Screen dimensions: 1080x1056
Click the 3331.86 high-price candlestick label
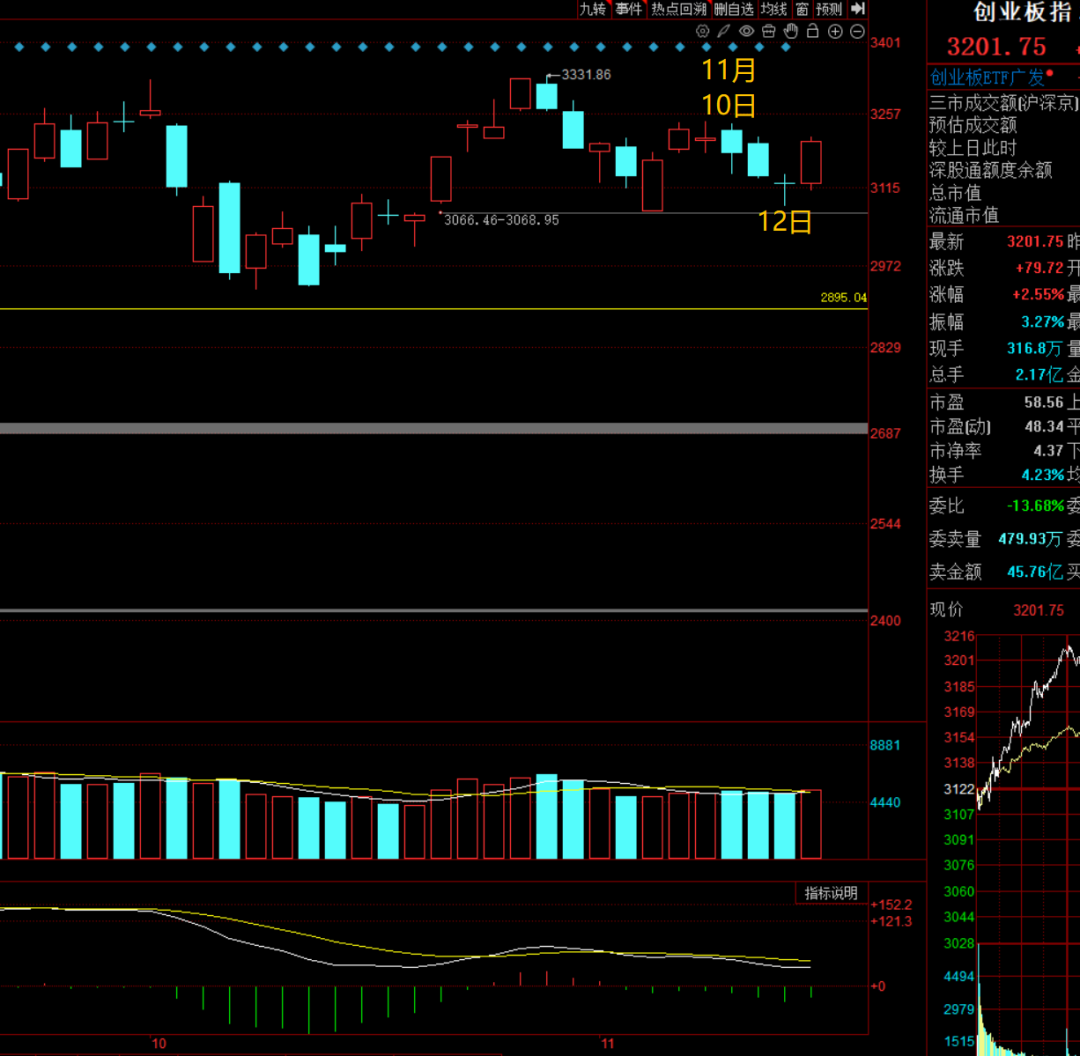586,75
